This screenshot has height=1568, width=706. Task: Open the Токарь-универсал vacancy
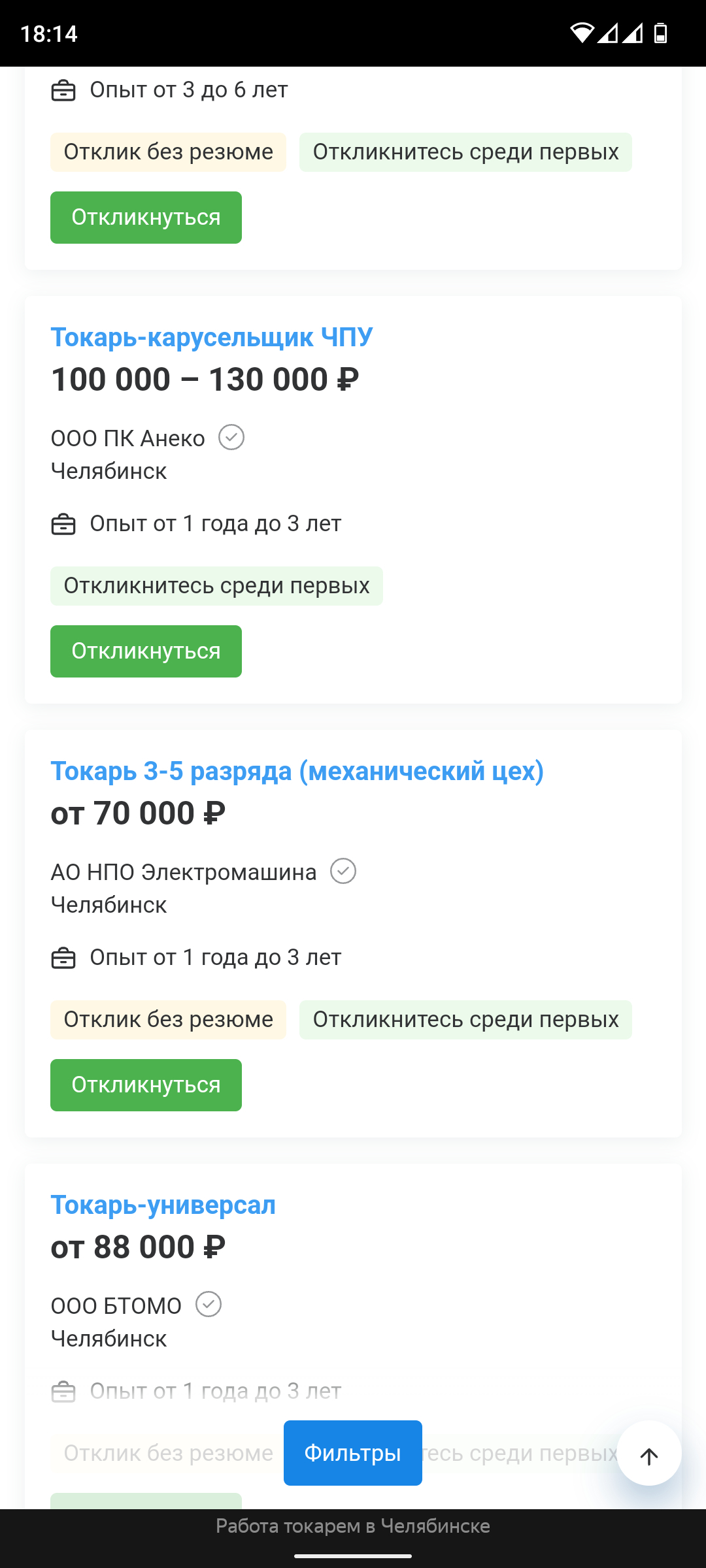[x=163, y=1205]
